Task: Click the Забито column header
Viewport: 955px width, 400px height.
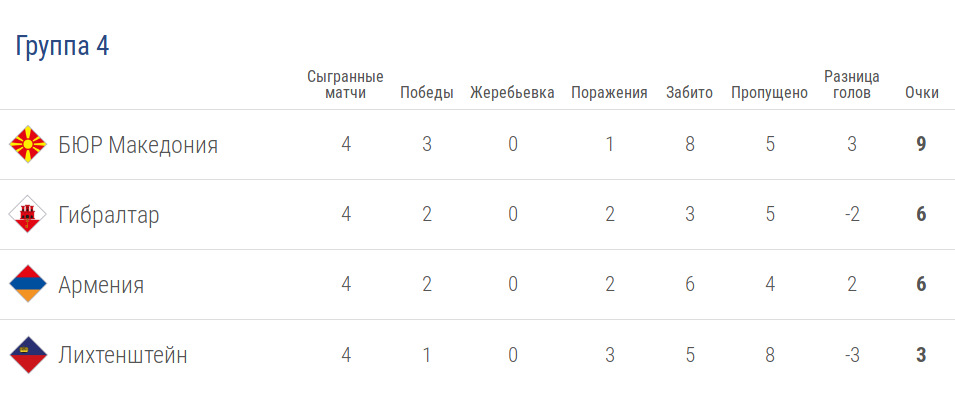Action: pos(689,93)
